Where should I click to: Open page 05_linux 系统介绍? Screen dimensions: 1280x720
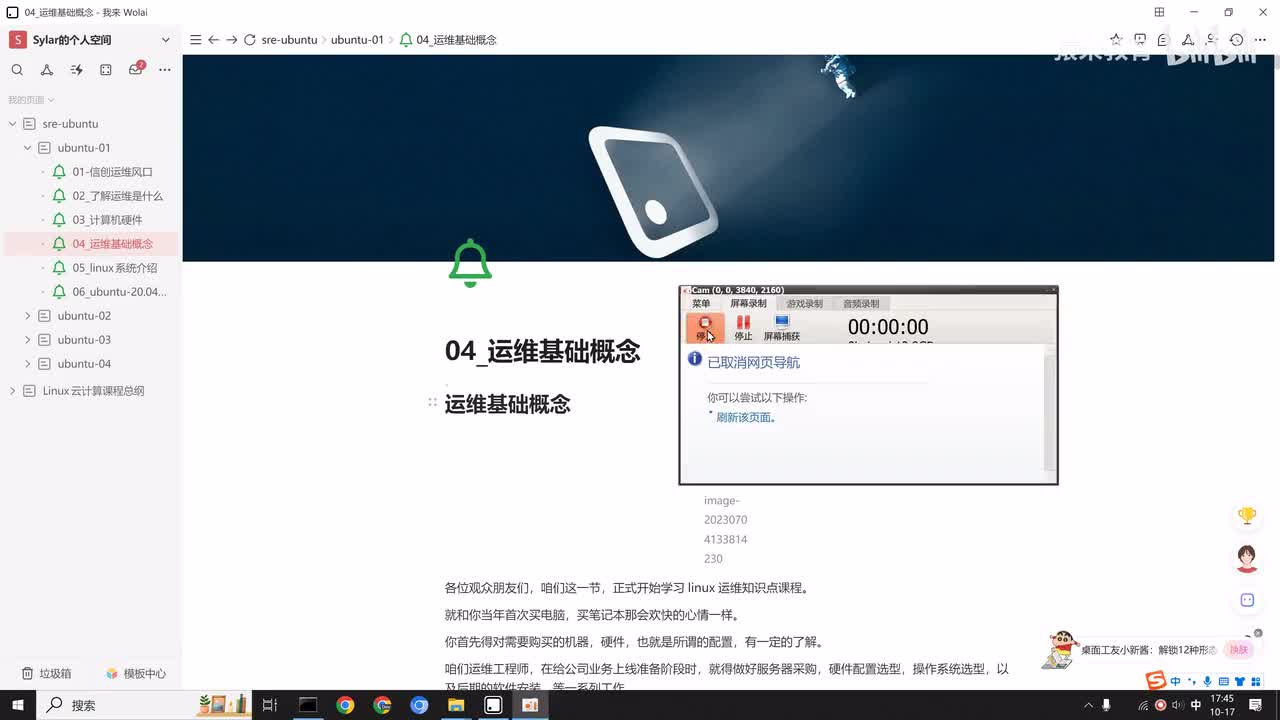(x=114, y=268)
